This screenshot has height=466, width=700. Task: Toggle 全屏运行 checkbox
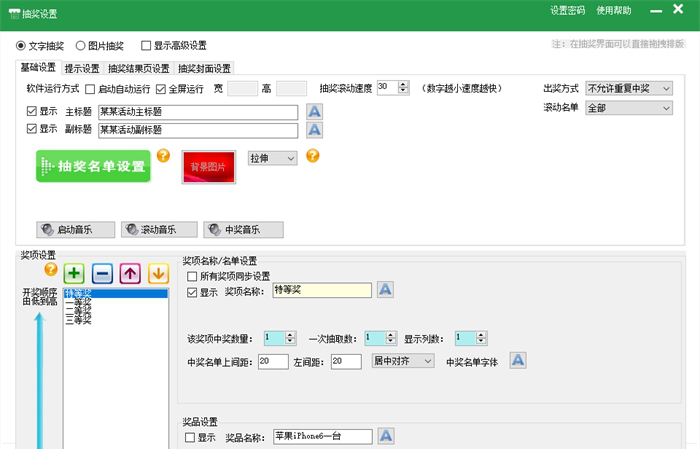click(161, 89)
